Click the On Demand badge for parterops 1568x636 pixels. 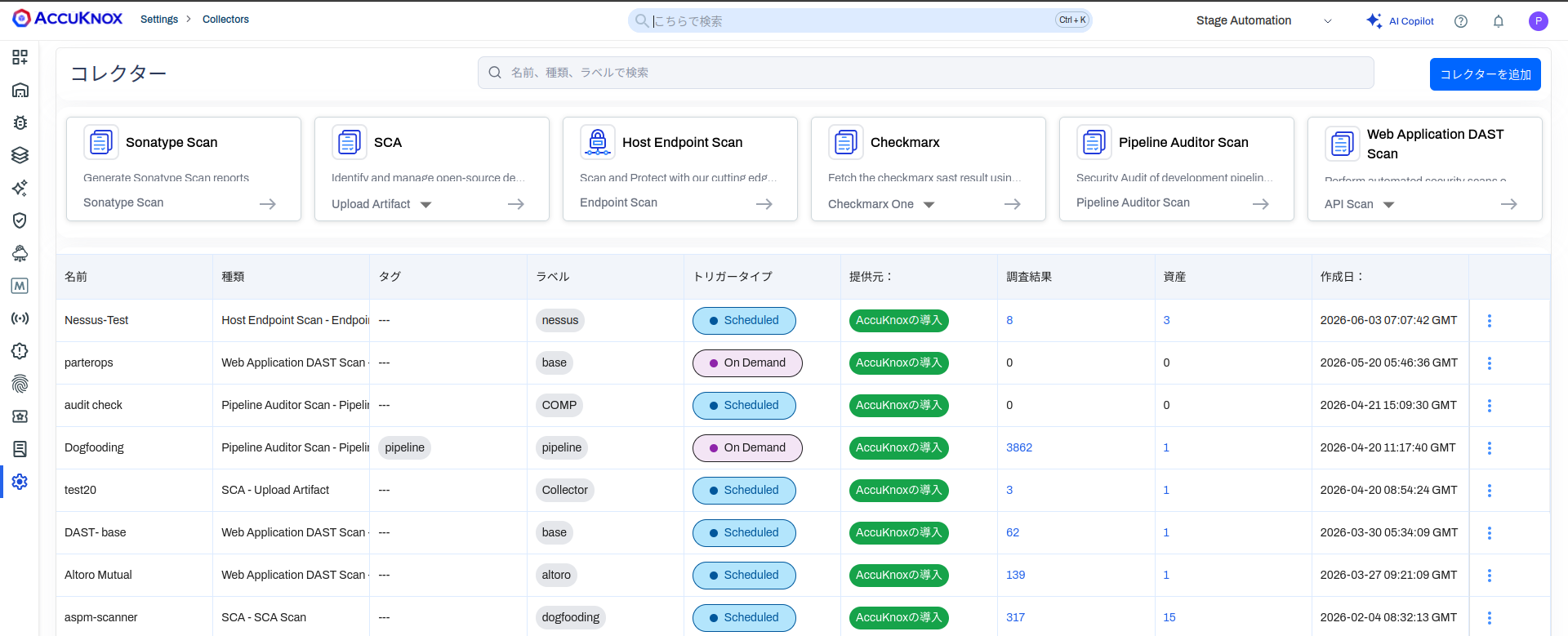(747, 363)
